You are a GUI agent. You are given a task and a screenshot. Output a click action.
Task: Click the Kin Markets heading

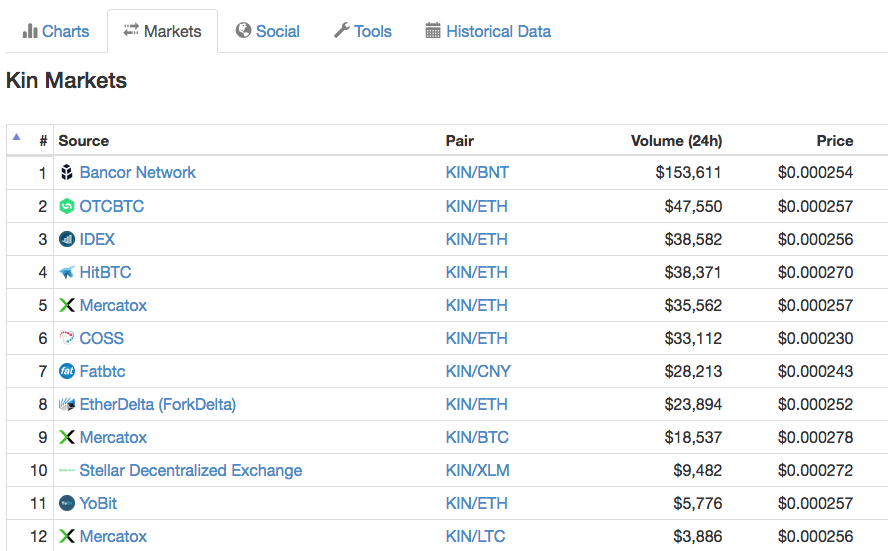pyautogui.click(x=66, y=80)
